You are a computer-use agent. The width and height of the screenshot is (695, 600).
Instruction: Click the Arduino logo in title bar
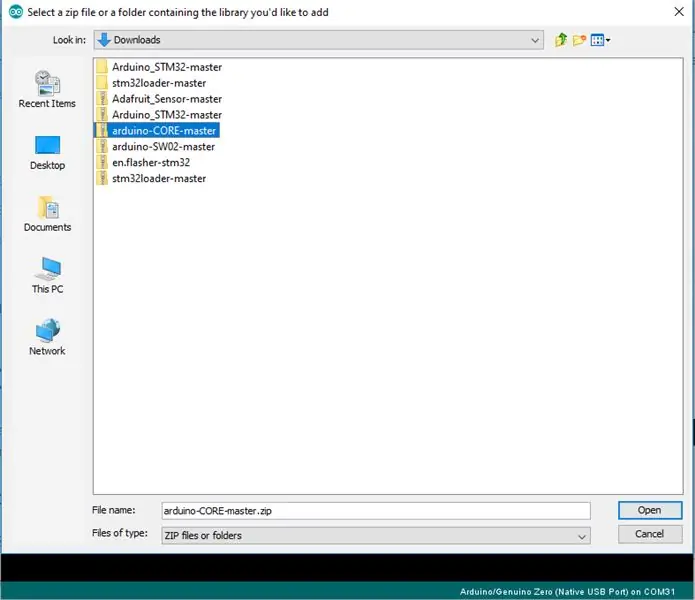[16, 12]
